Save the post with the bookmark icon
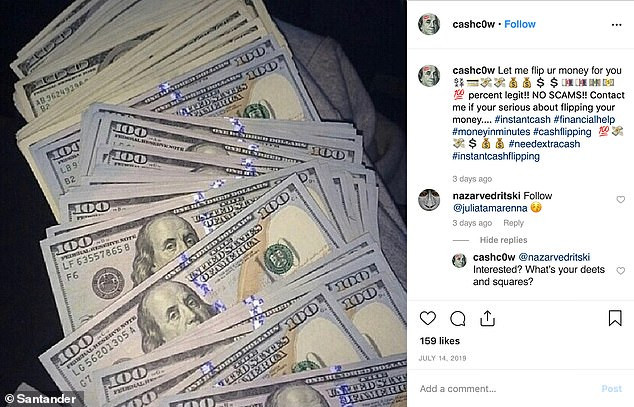Image resolution: width=634 pixels, height=407 pixels. click(x=615, y=318)
